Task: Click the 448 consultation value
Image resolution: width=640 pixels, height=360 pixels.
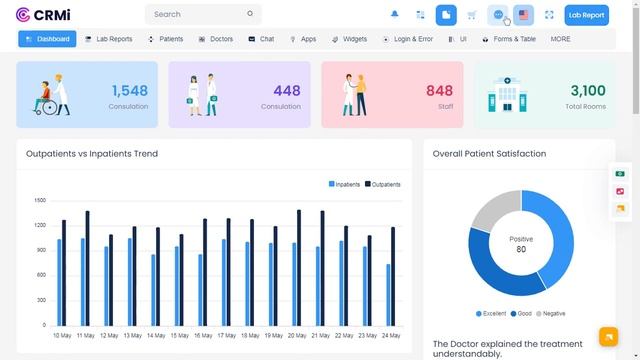Action: pyautogui.click(x=287, y=91)
